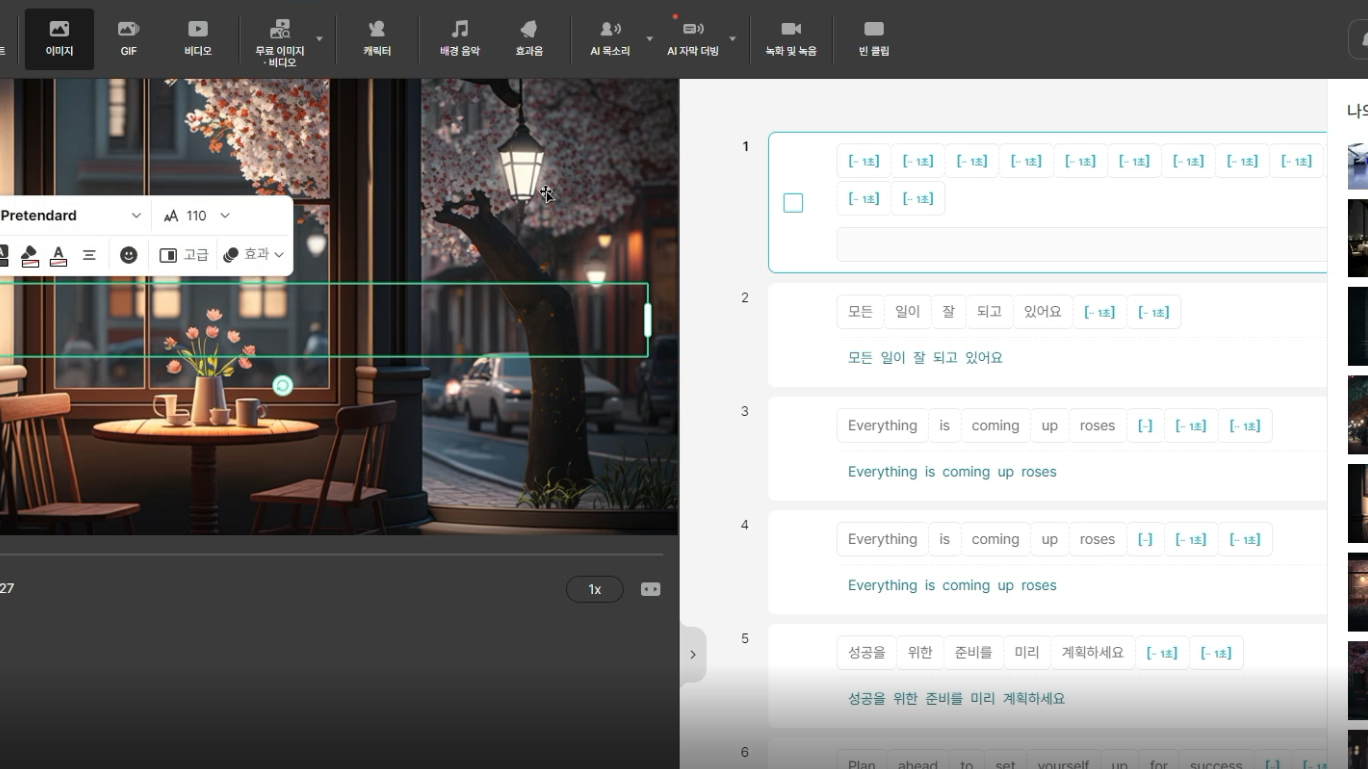This screenshot has height=769, width=1368.
Task: Click the 모든 word chip in clip 2
Action: click(860, 312)
